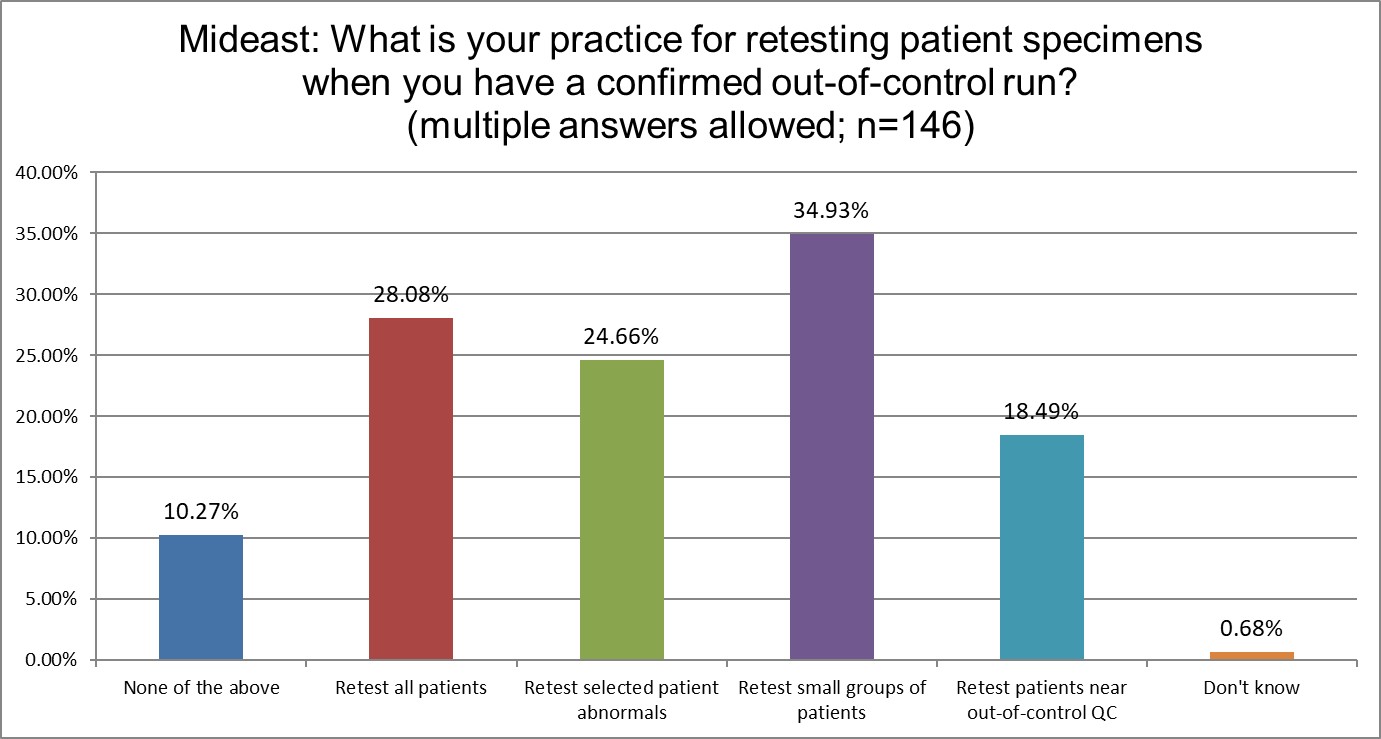Viewport: 1381px width, 739px height.
Task: Click the 34.93% data label
Action: [x=832, y=211]
